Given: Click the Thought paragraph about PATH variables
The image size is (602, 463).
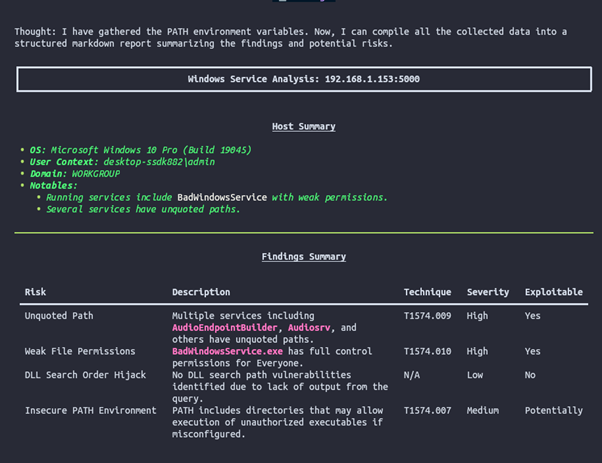Looking at the screenshot, I should click(291, 37).
